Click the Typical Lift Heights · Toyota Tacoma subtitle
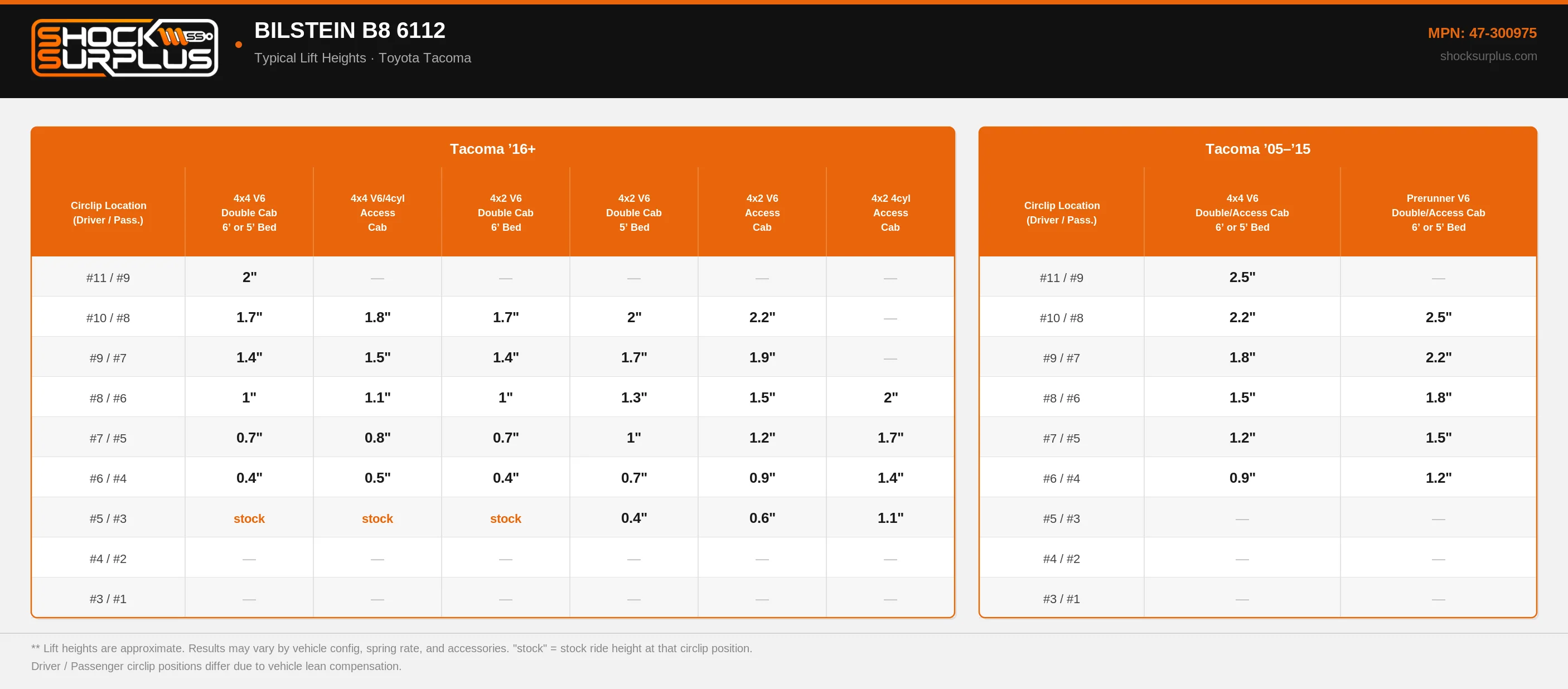1568x689 pixels. pos(362,58)
